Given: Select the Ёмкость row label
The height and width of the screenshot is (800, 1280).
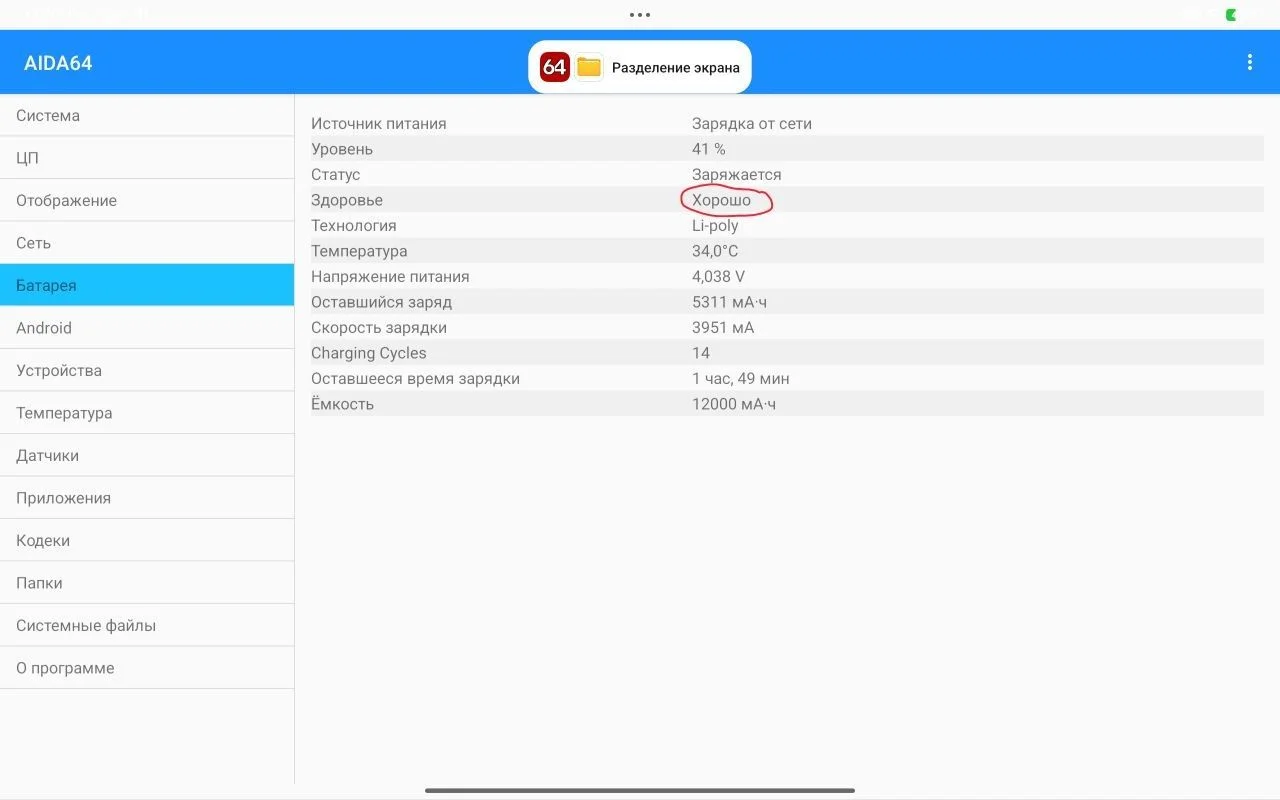Looking at the screenshot, I should coord(342,404).
